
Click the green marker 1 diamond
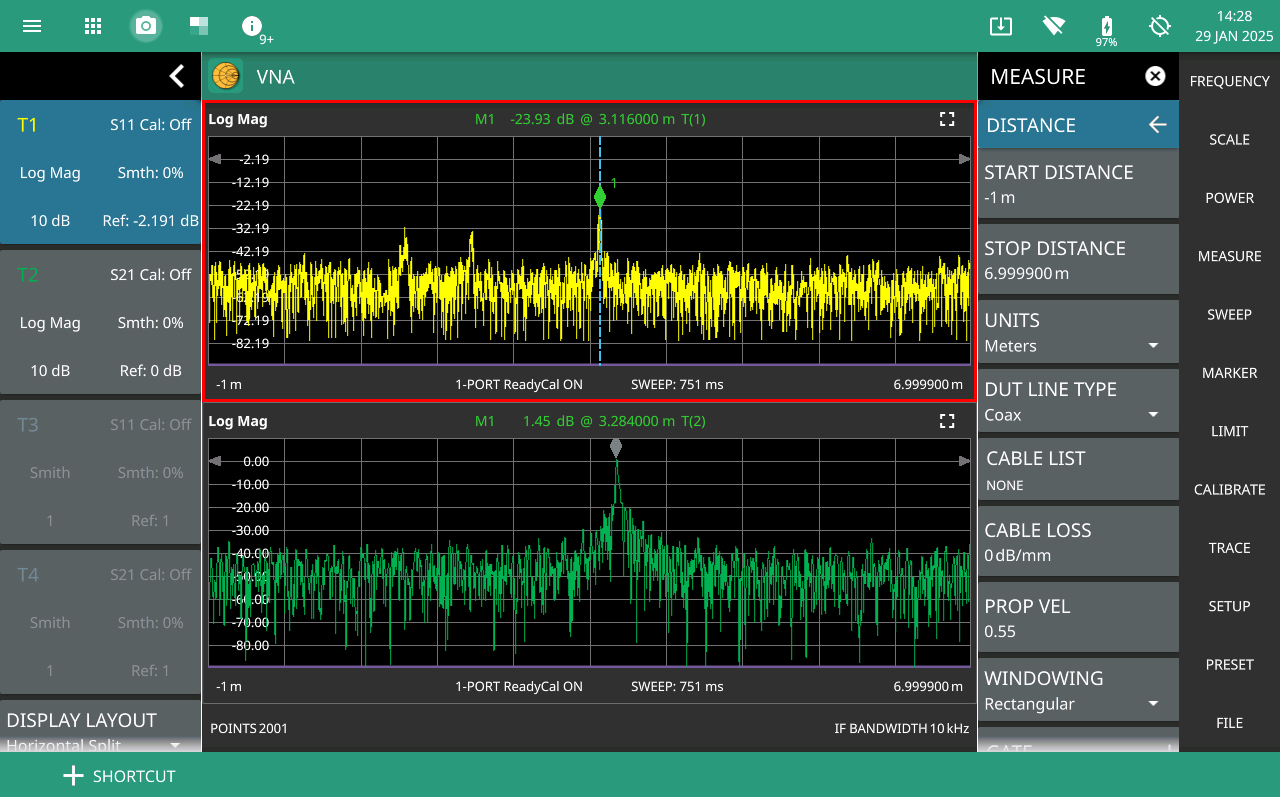pyautogui.click(x=600, y=197)
